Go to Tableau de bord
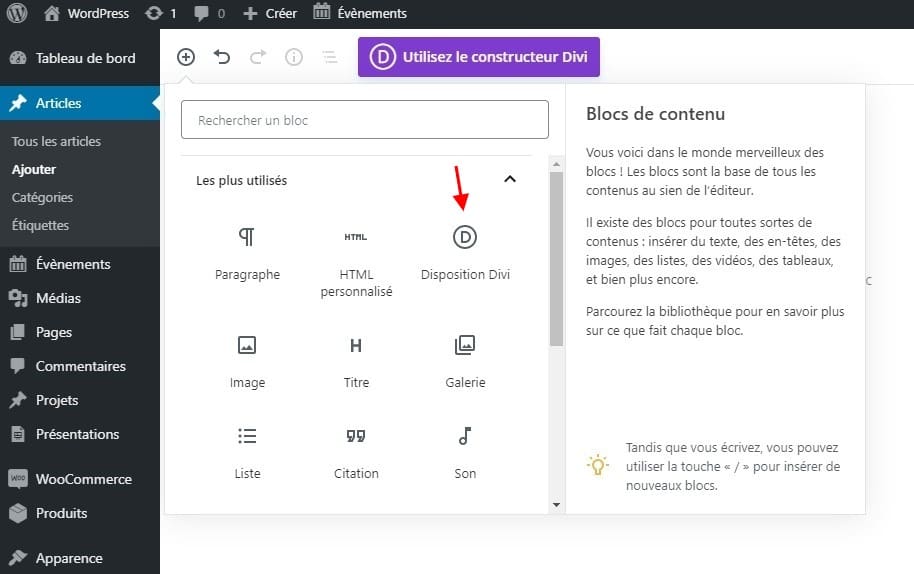The height and width of the screenshot is (574, 914). tap(80, 58)
